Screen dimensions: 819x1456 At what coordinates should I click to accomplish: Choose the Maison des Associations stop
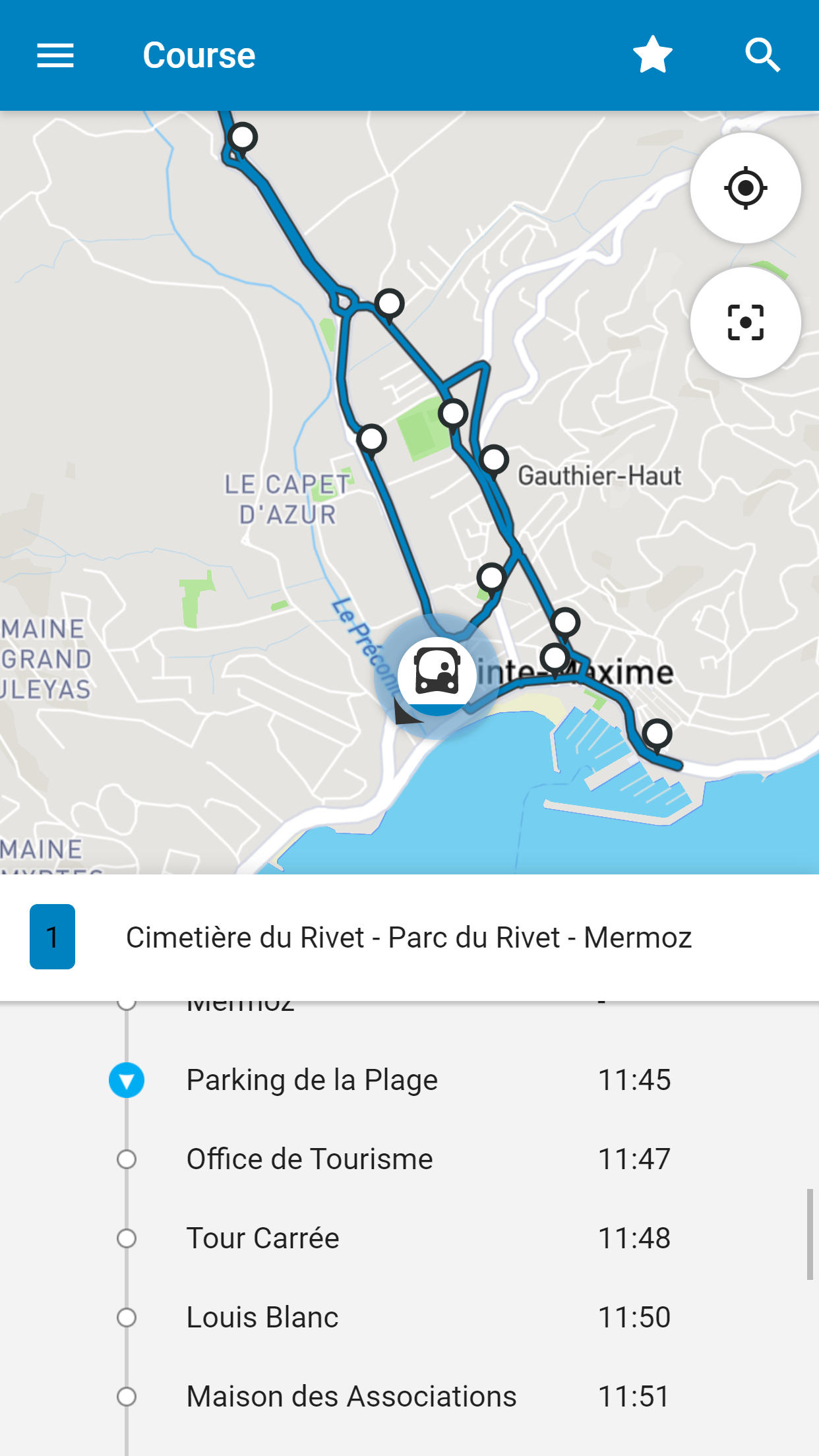[x=351, y=1397]
